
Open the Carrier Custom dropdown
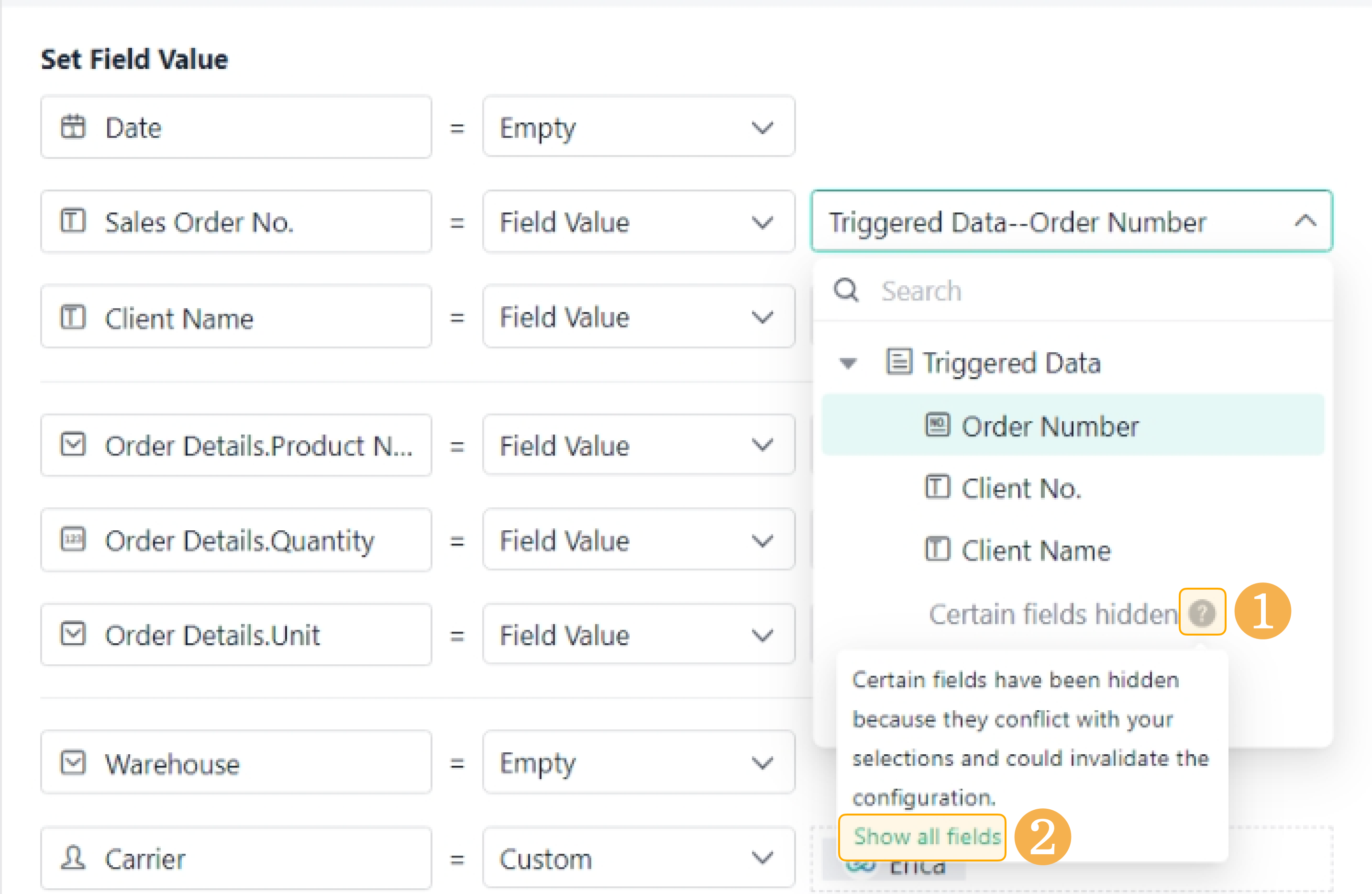[639, 858]
